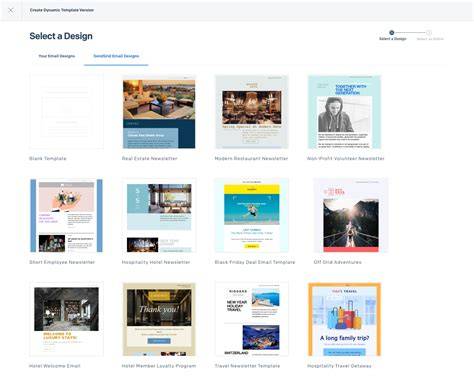Select the Hospitality Travel Getaway thumbnail
The width and height of the screenshot is (474, 382).
click(x=344, y=319)
